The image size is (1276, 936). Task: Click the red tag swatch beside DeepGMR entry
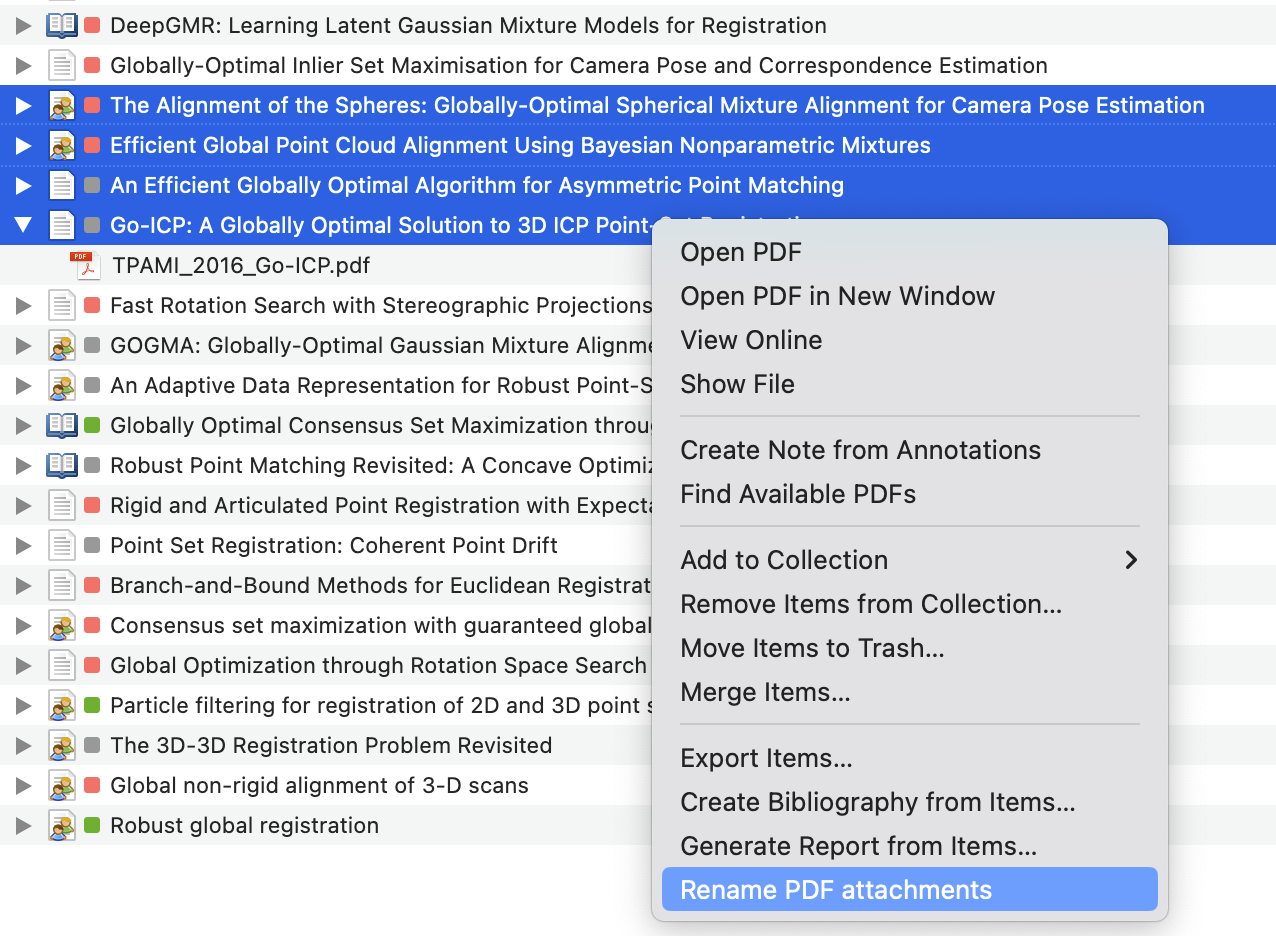92,25
